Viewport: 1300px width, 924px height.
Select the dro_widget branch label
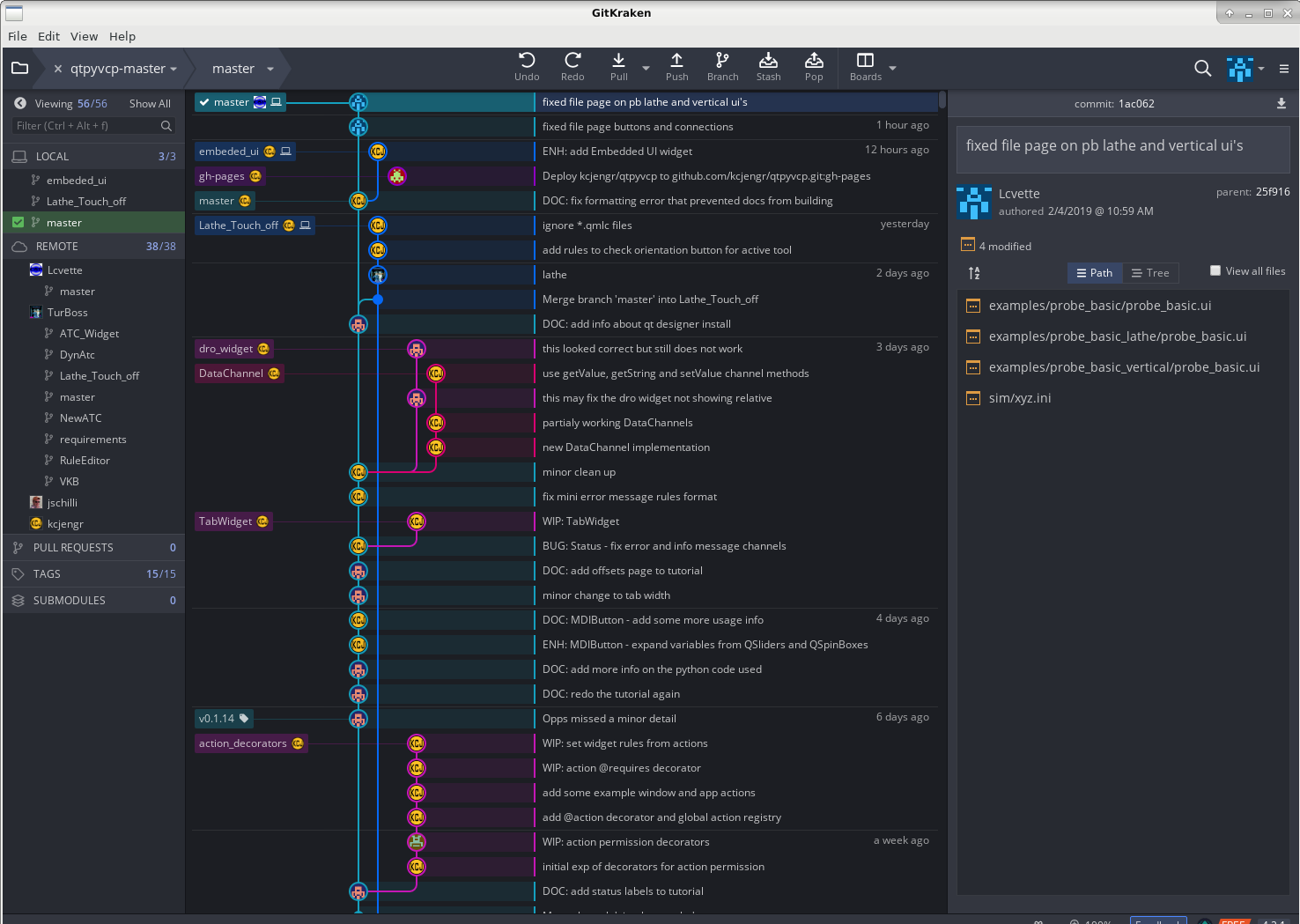point(233,349)
